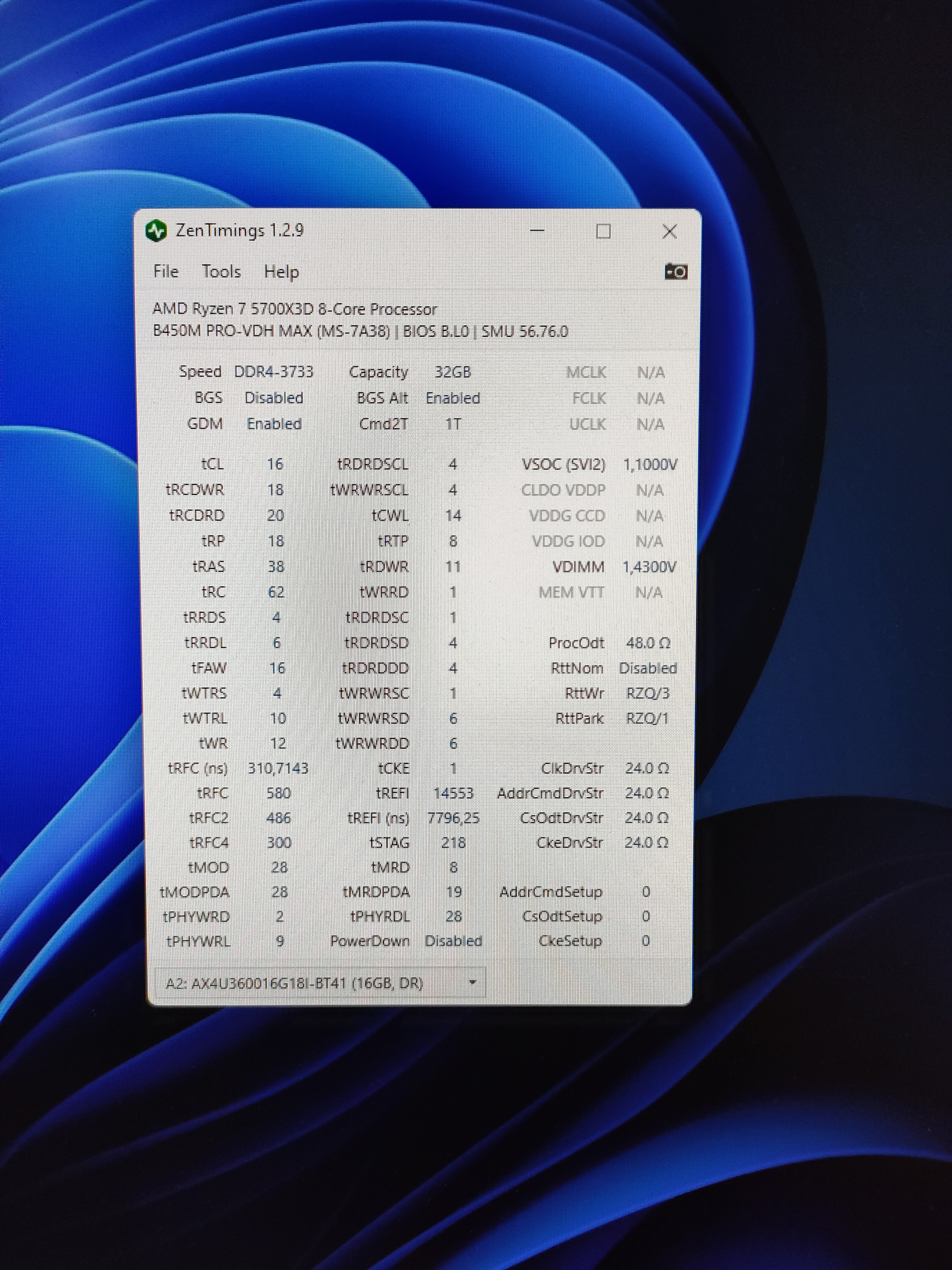This screenshot has width=952, height=1270.
Task: Click the ZenTimings app icon in title bar
Action: 156,231
